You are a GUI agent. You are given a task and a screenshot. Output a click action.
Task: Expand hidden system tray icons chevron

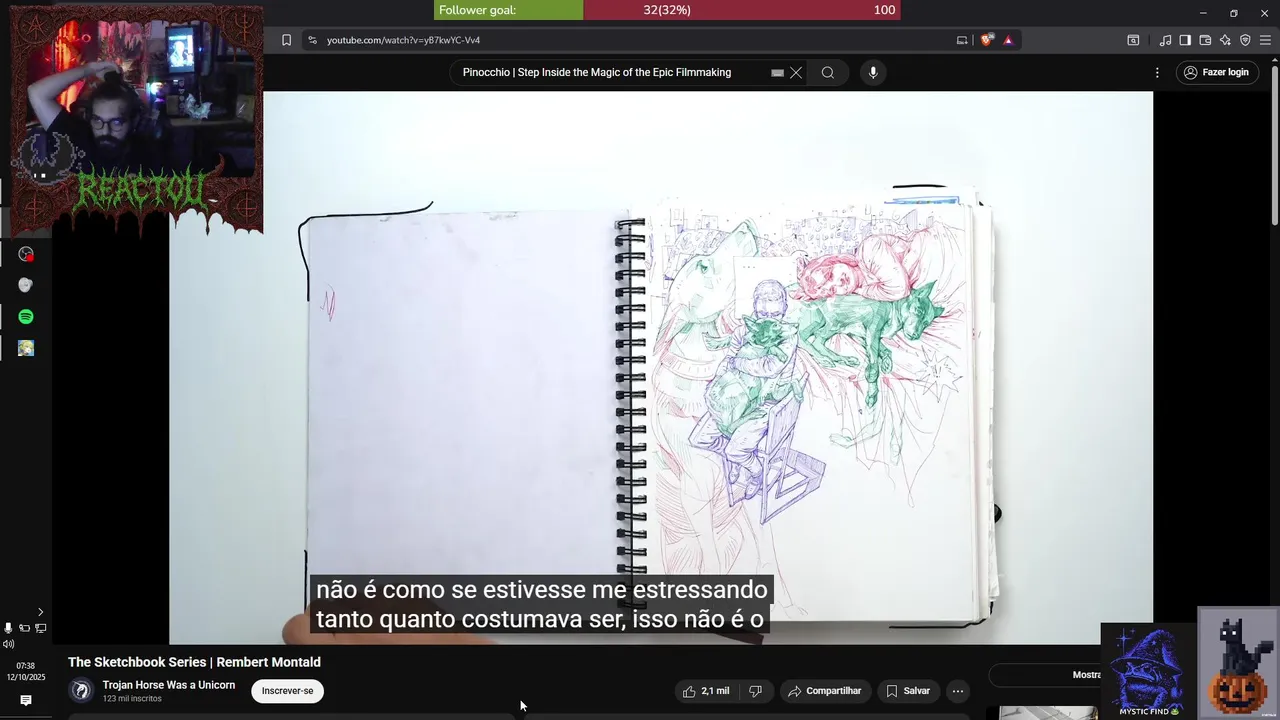40,612
